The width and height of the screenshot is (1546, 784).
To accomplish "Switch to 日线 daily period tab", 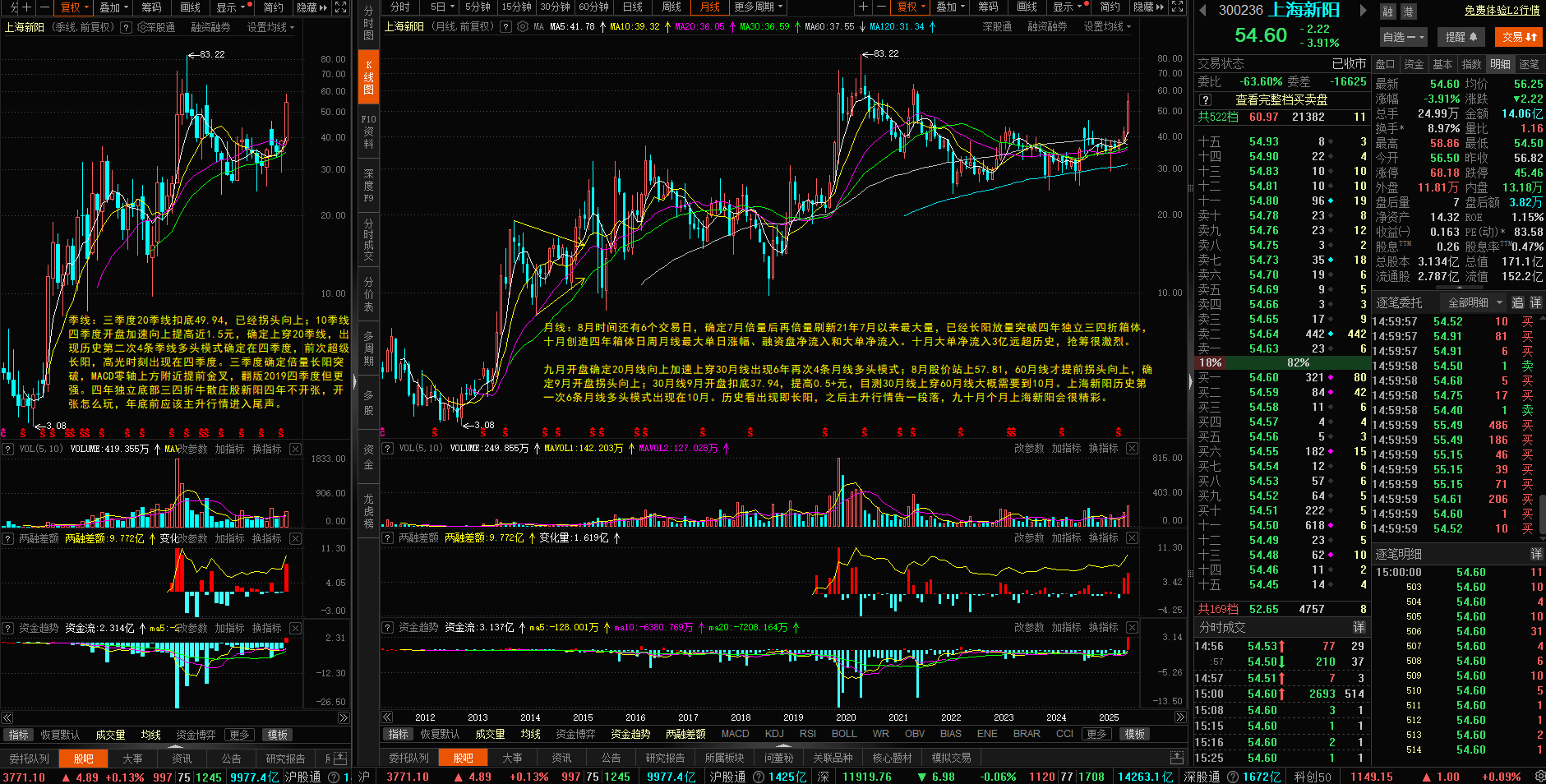I will point(633,7).
